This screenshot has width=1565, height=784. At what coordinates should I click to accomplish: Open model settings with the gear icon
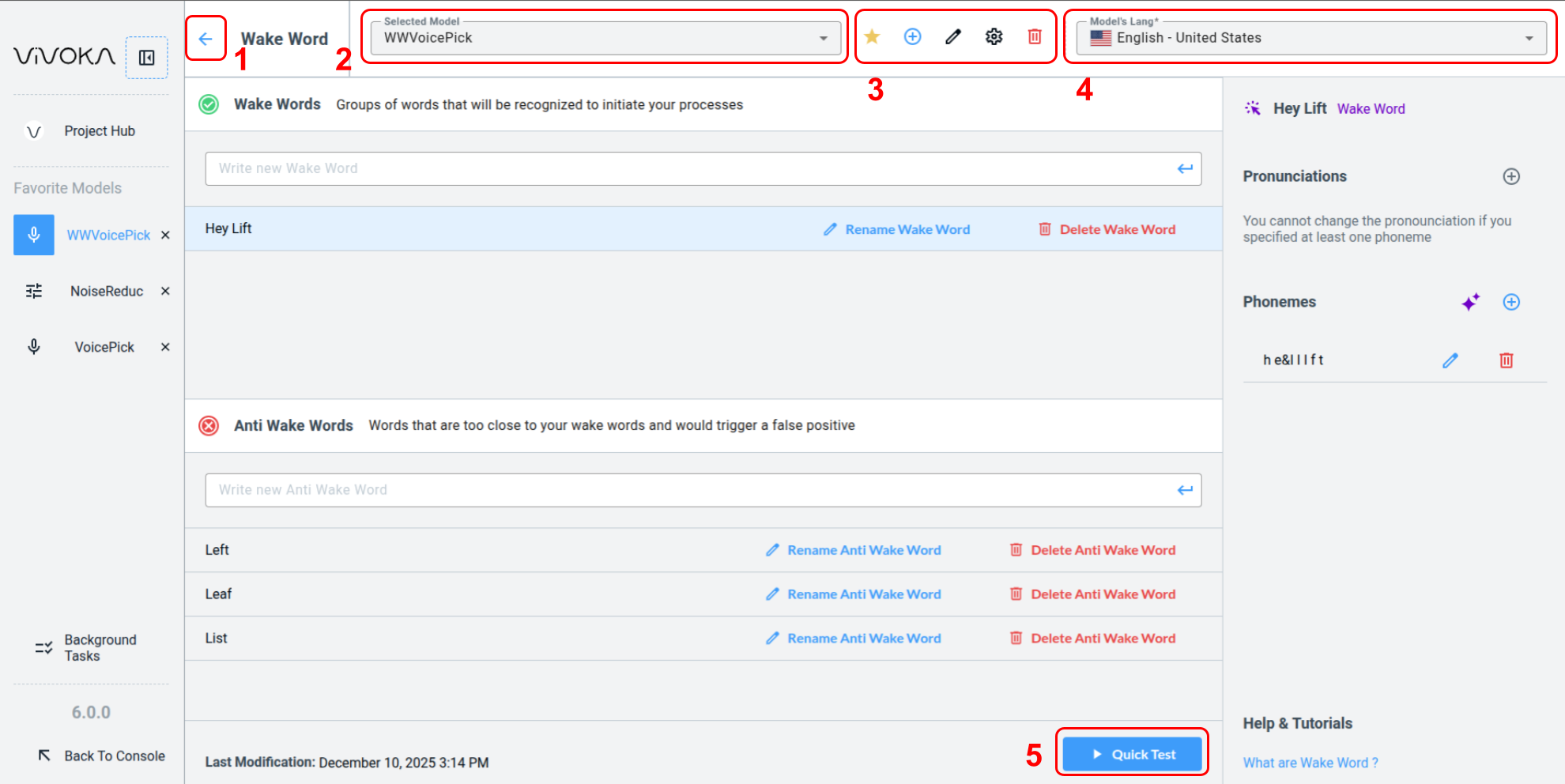click(994, 36)
